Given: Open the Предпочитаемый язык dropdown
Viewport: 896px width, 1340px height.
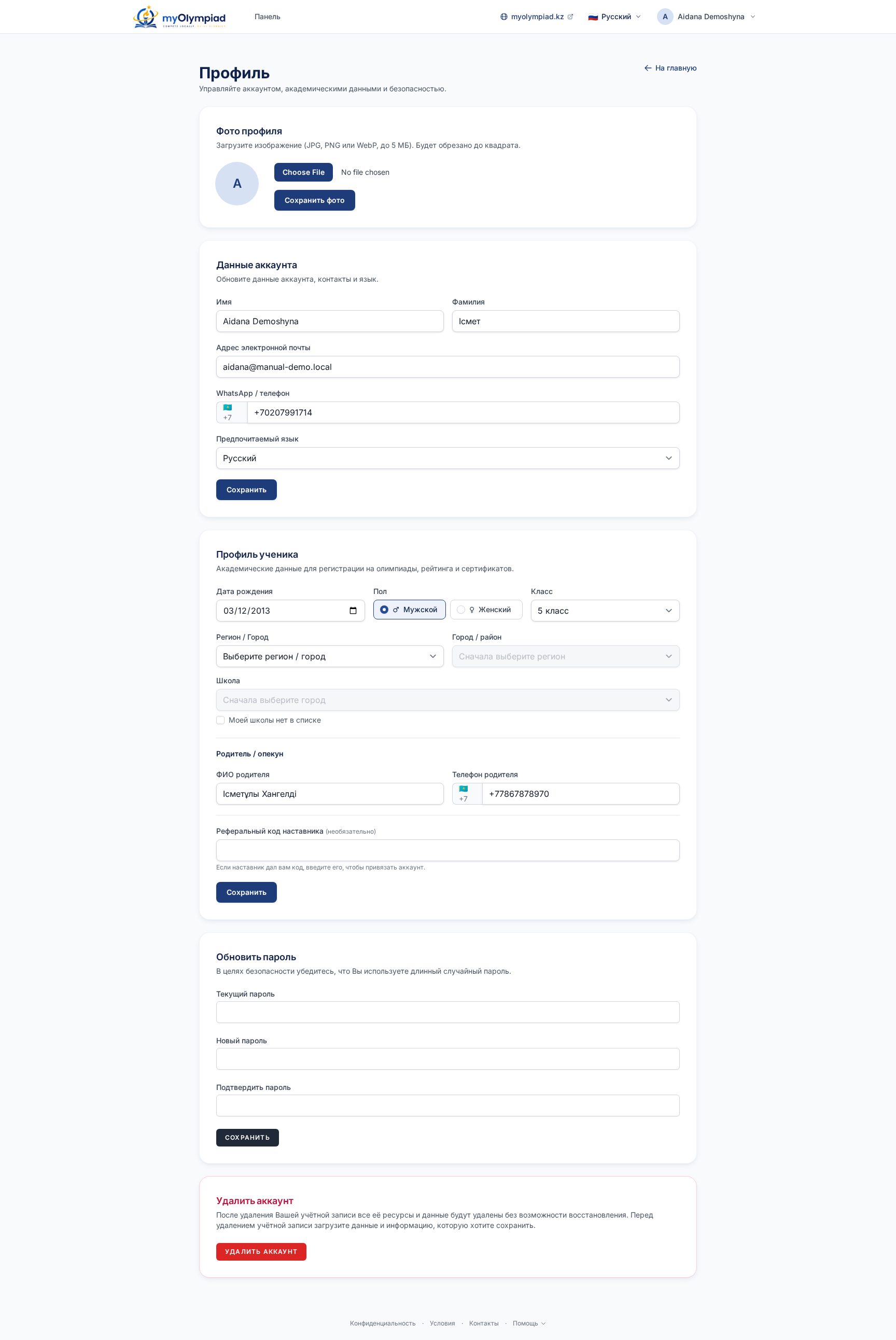Looking at the screenshot, I should coord(447,459).
